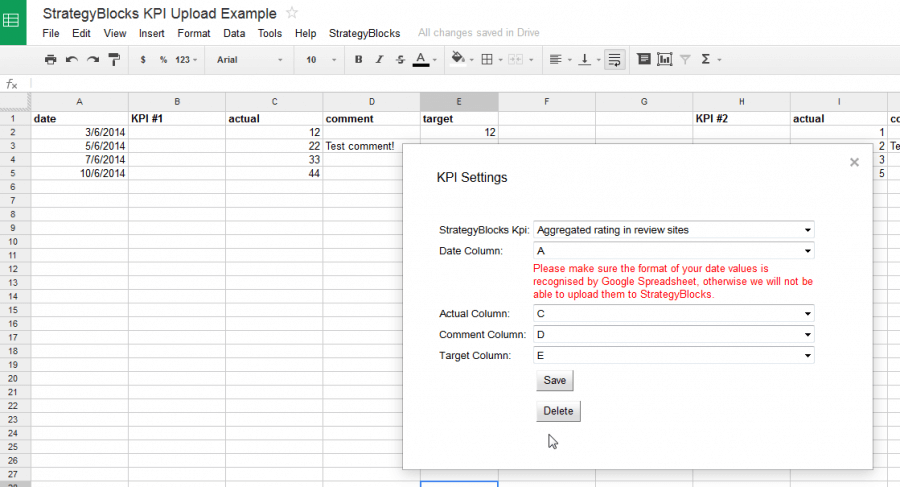
Task: Open text color picker
Action: click(425, 60)
